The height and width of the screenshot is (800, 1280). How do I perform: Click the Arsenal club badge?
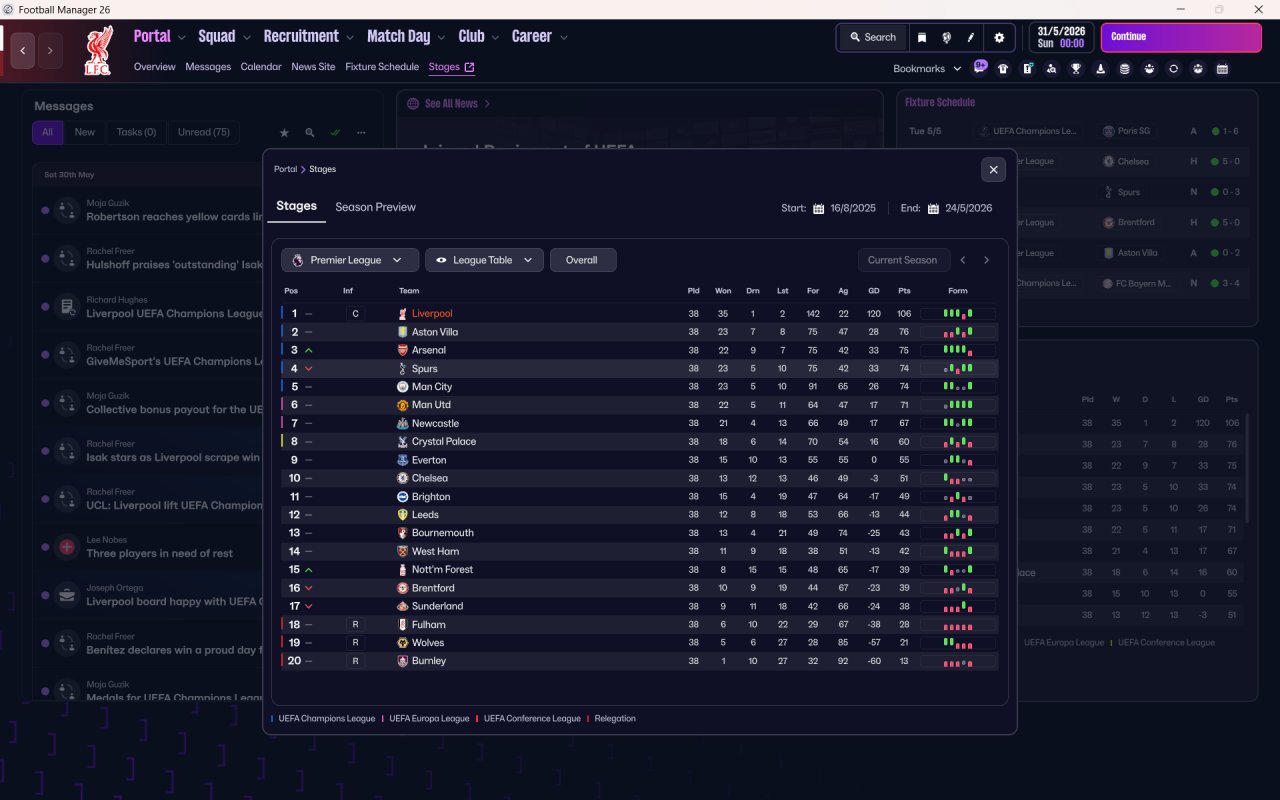[x=402, y=350]
